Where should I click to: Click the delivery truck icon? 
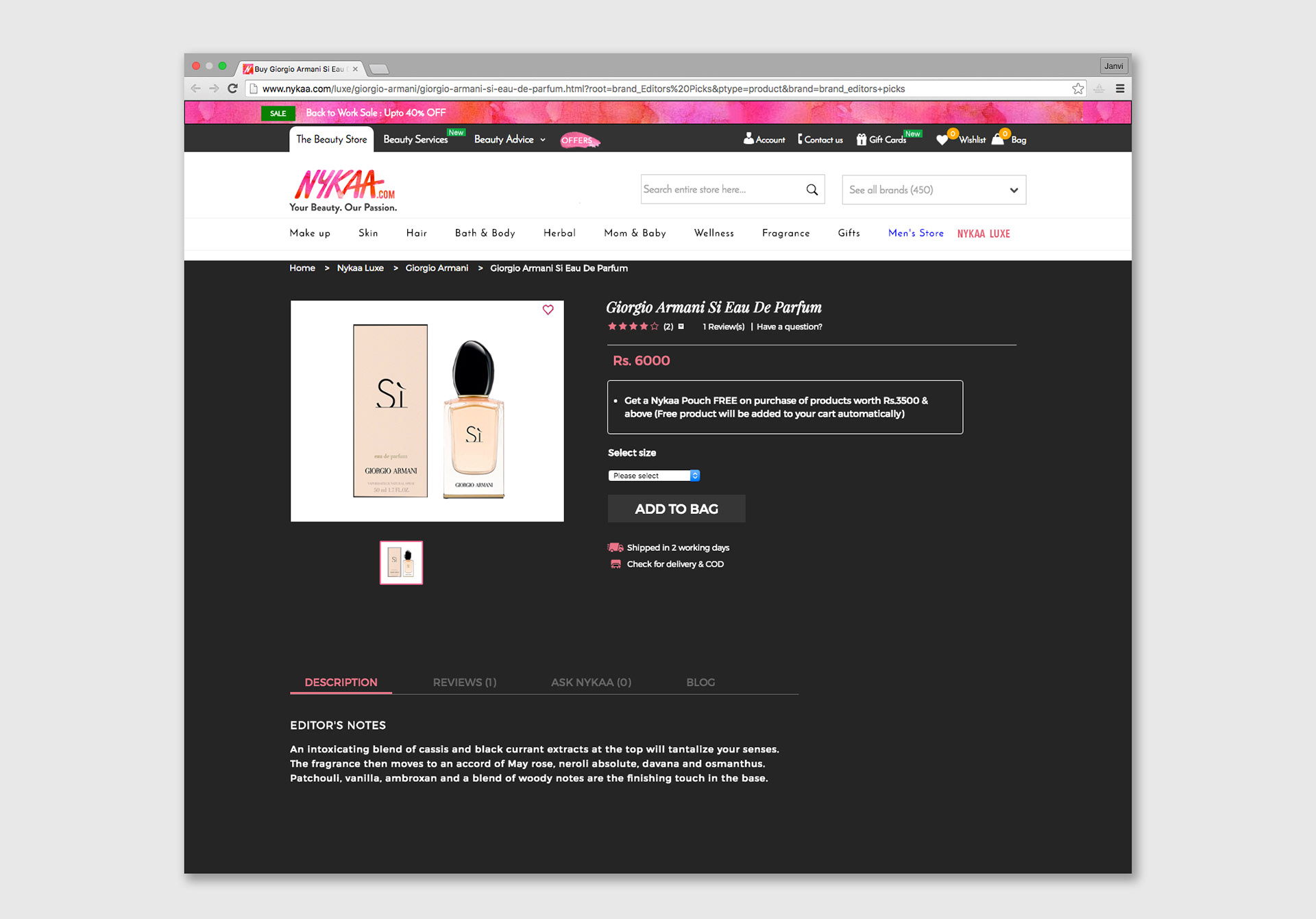click(615, 548)
